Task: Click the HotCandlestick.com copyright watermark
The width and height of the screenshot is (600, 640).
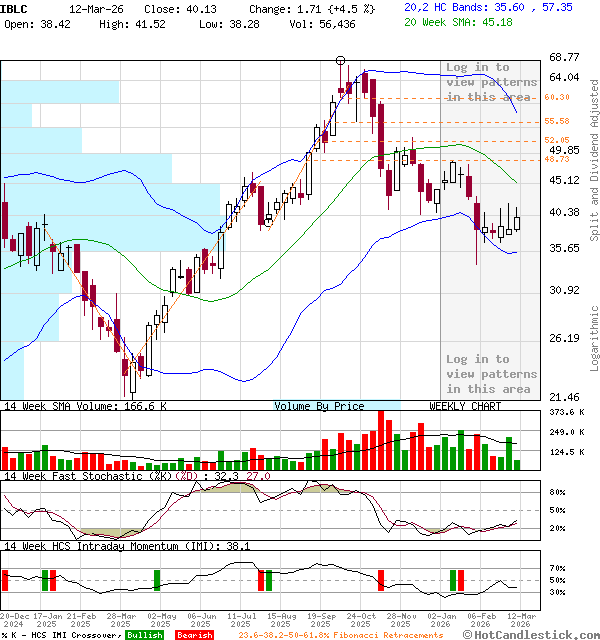Action: tap(538, 634)
